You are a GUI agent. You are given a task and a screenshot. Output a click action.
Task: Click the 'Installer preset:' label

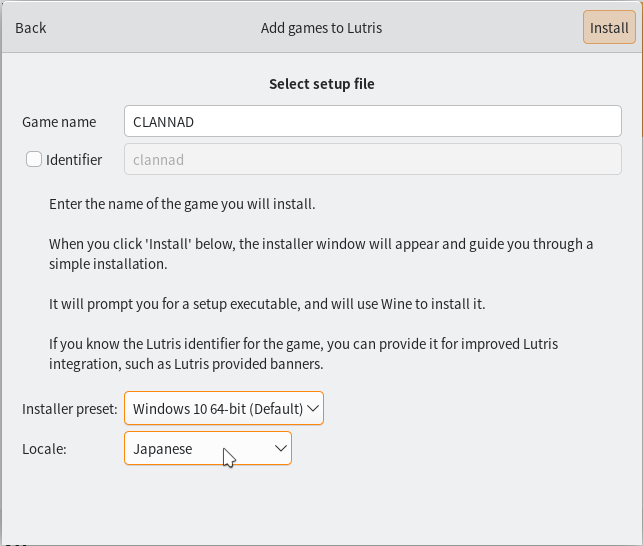tap(70, 408)
